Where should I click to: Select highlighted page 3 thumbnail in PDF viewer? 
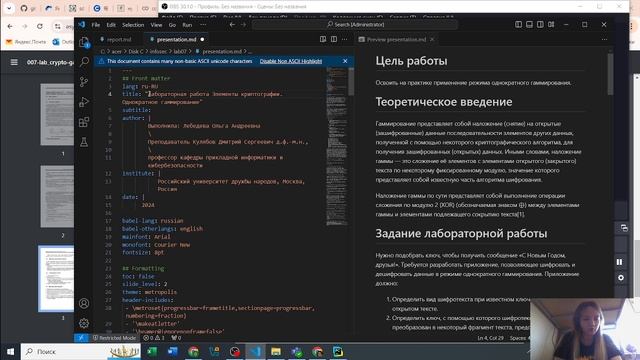pyautogui.click(x=57, y=278)
